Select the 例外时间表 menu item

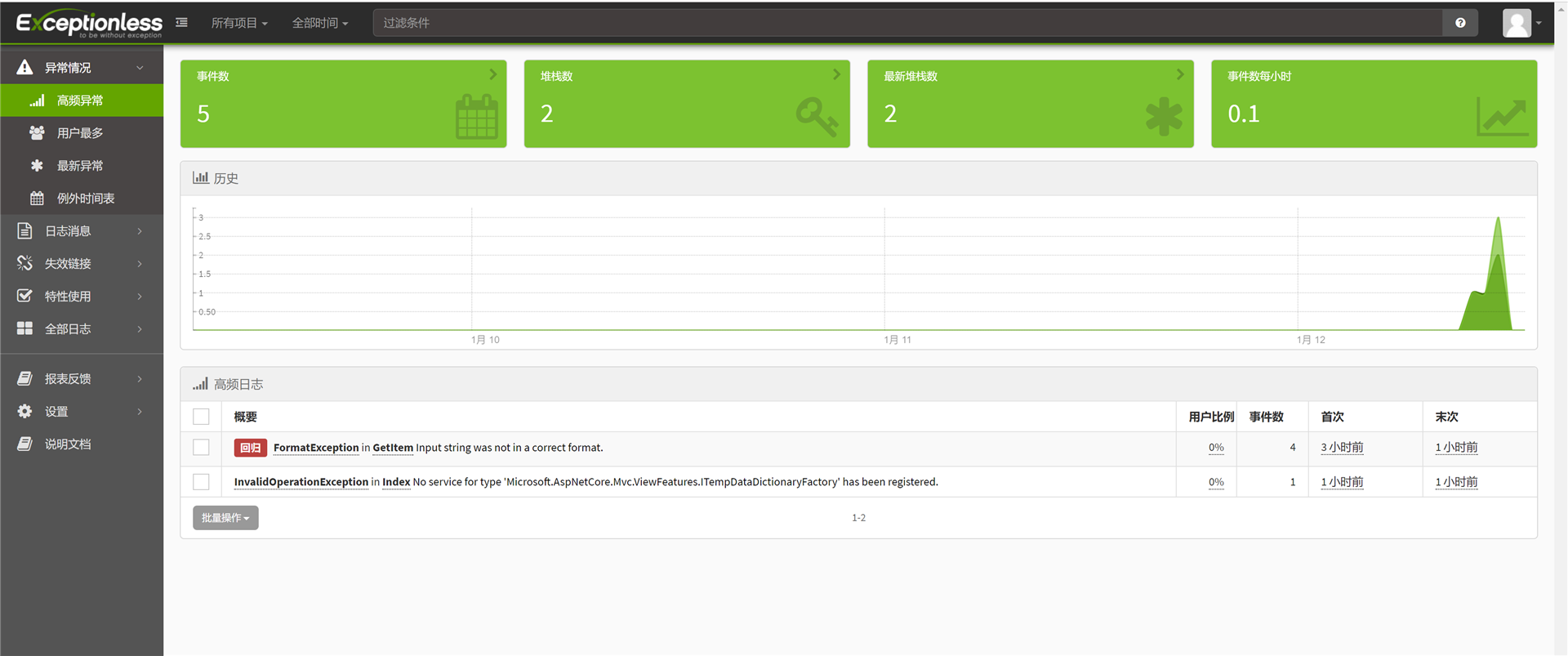[82, 199]
